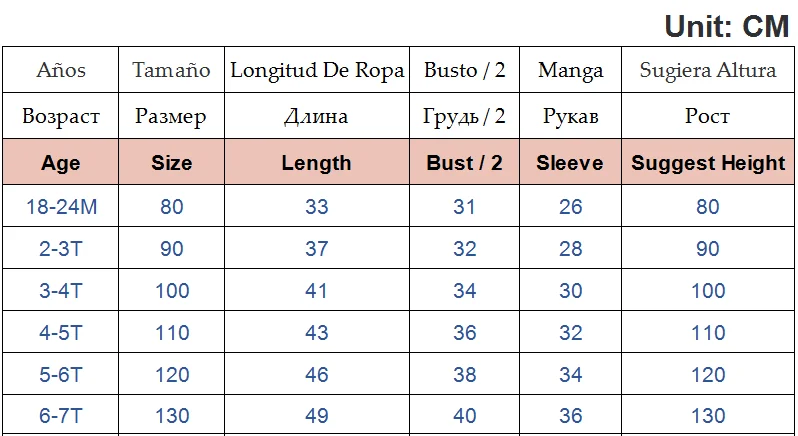The height and width of the screenshot is (436, 798).
Task: Select the Spanish header Años
Action: coord(61,70)
